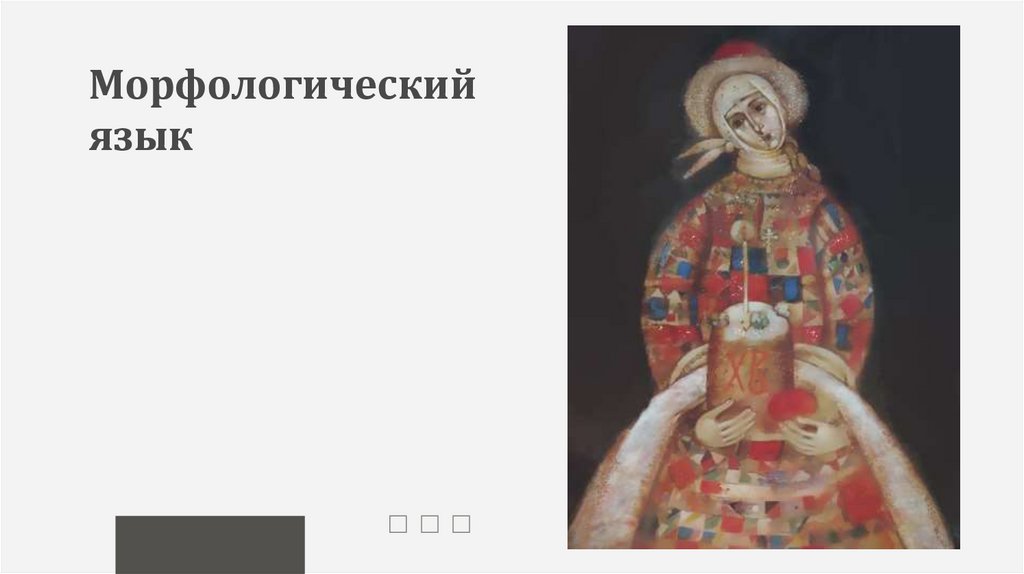Click the braid beside the woman's neck
Image resolution: width=1024 pixels, height=574 pixels.
tap(805, 160)
